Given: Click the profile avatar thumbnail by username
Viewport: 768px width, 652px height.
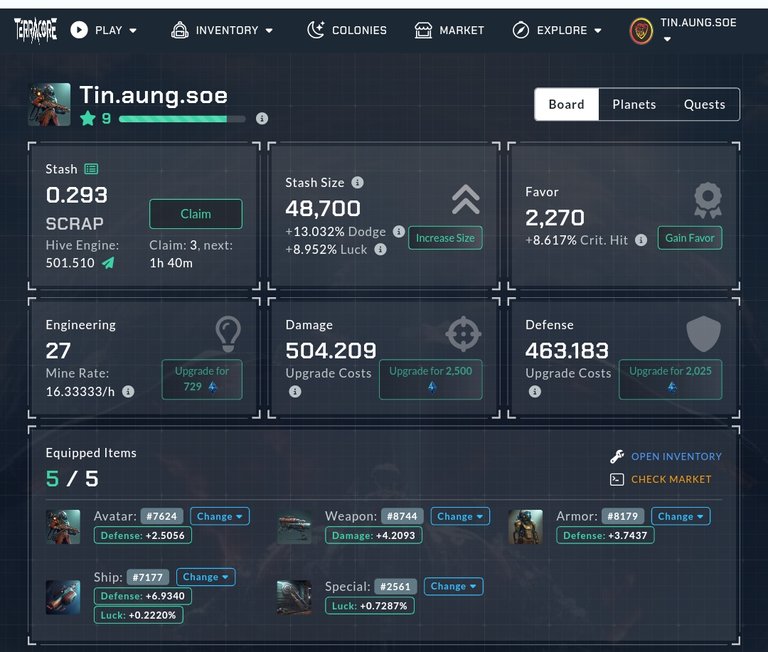Looking at the screenshot, I should pos(49,104).
